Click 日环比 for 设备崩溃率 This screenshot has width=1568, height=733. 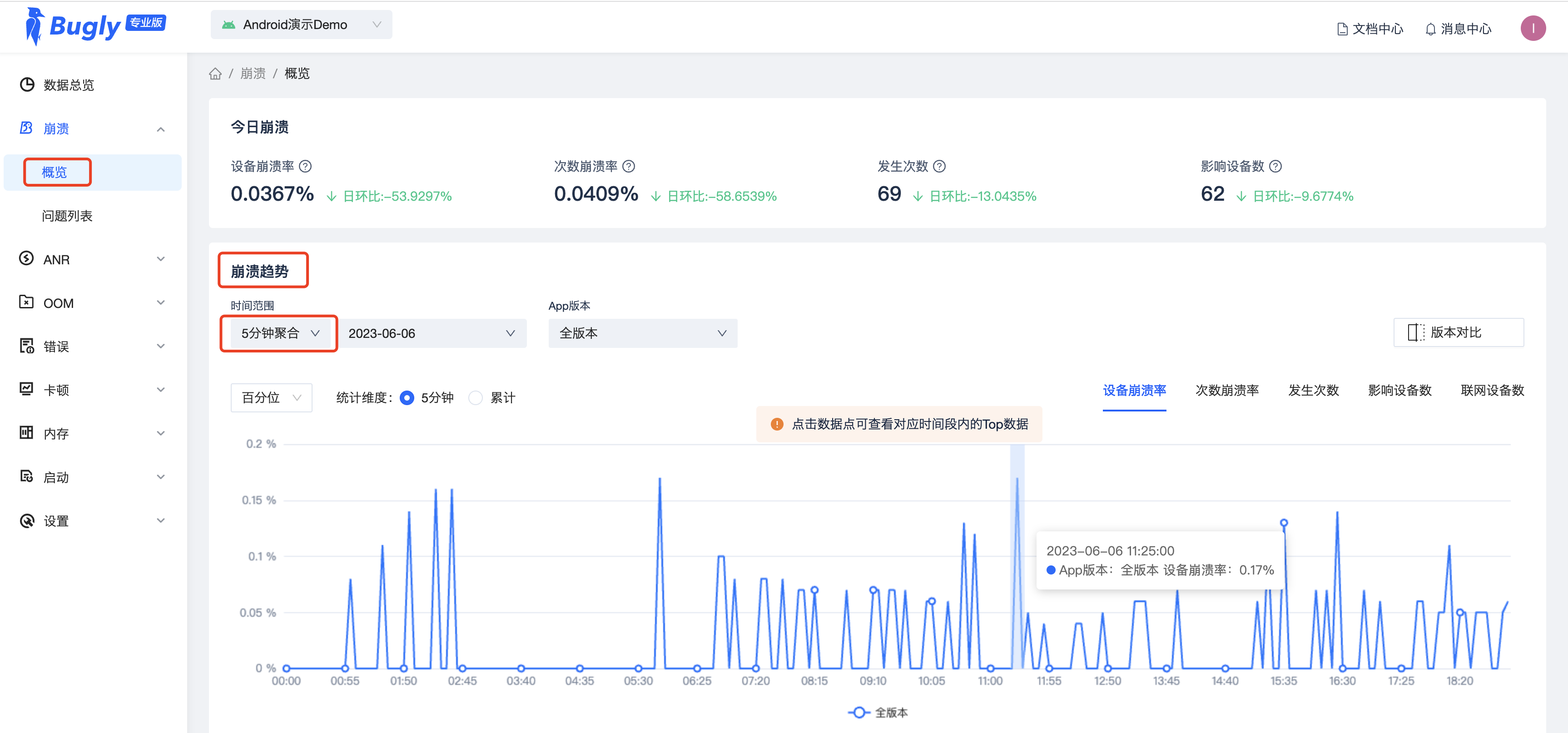397,196
